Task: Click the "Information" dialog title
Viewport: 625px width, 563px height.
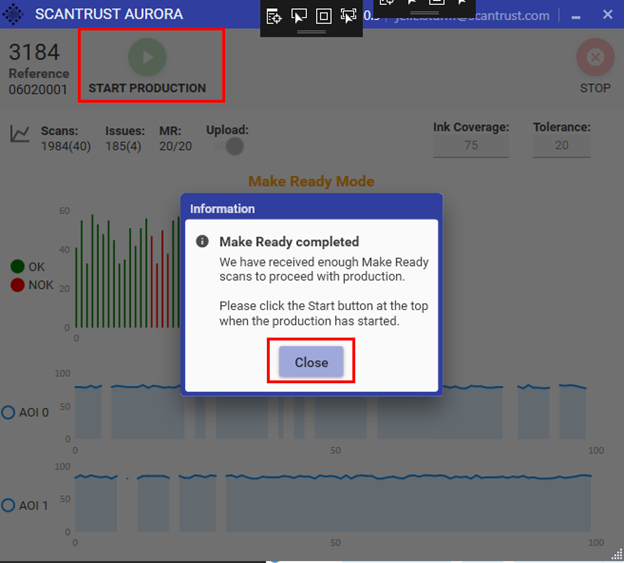Action: coord(222,209)
